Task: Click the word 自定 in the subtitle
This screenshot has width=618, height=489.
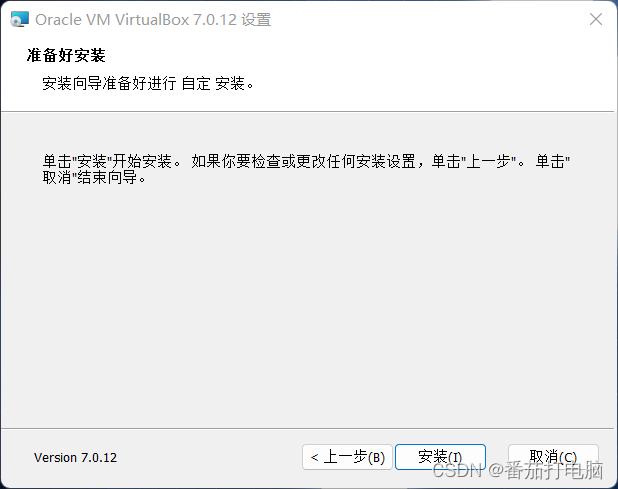Action: click(x=196, y=84)
